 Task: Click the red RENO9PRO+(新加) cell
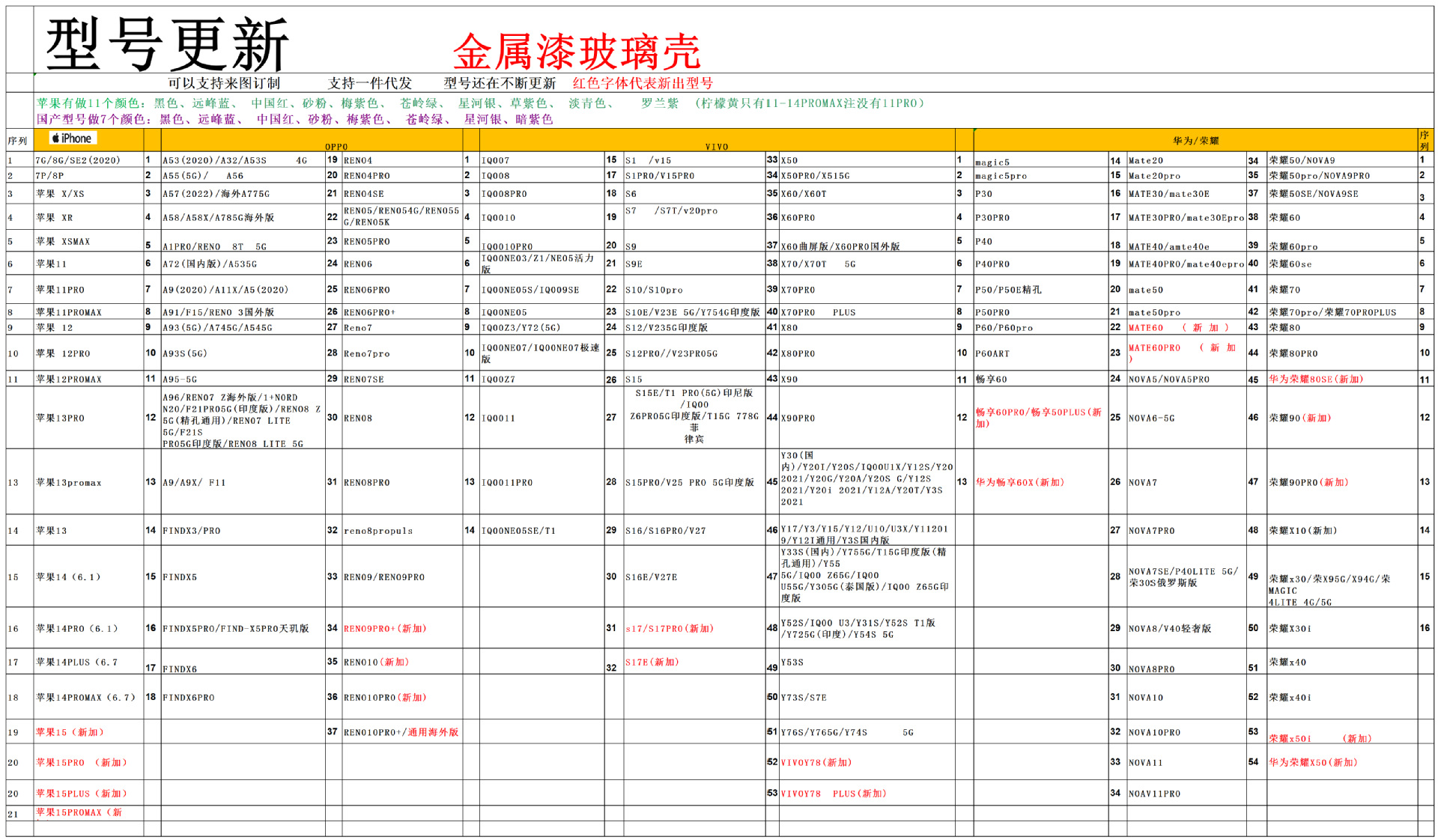[x=384, y=628]
